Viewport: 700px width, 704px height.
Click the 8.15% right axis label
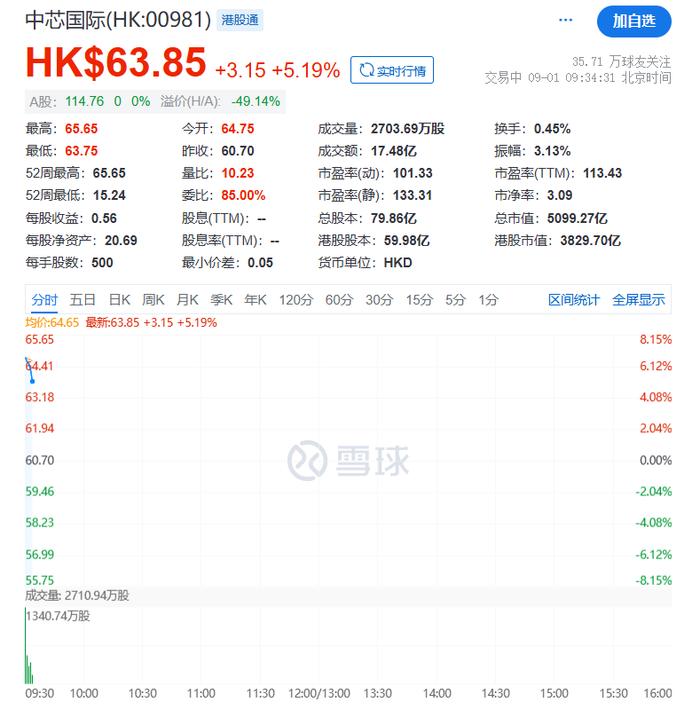coord(655,339)
